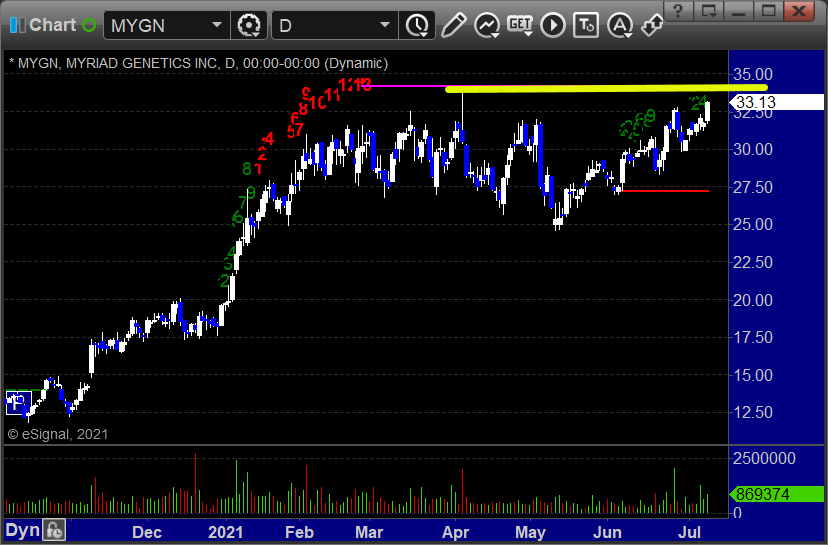Click the 27.50 price axis label
This screenshot has height=545, width=828.
pyautogui.click(x=752, y=187)
